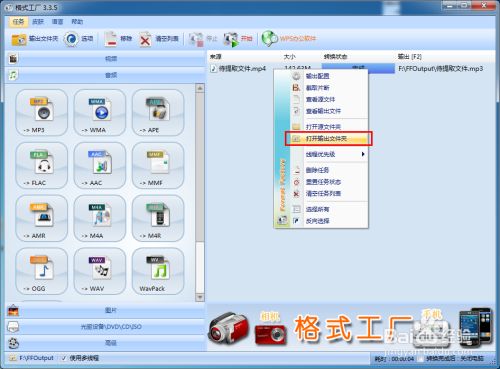Click the film reel icon of the Advanced panel

point(13,343)
